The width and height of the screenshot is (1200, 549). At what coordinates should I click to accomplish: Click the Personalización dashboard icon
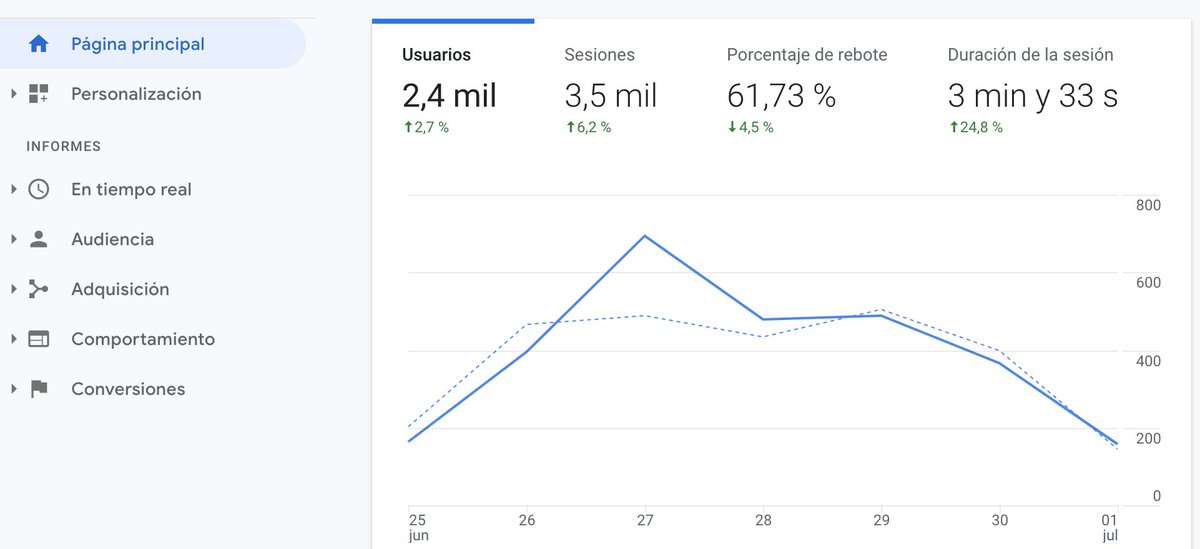38,94
